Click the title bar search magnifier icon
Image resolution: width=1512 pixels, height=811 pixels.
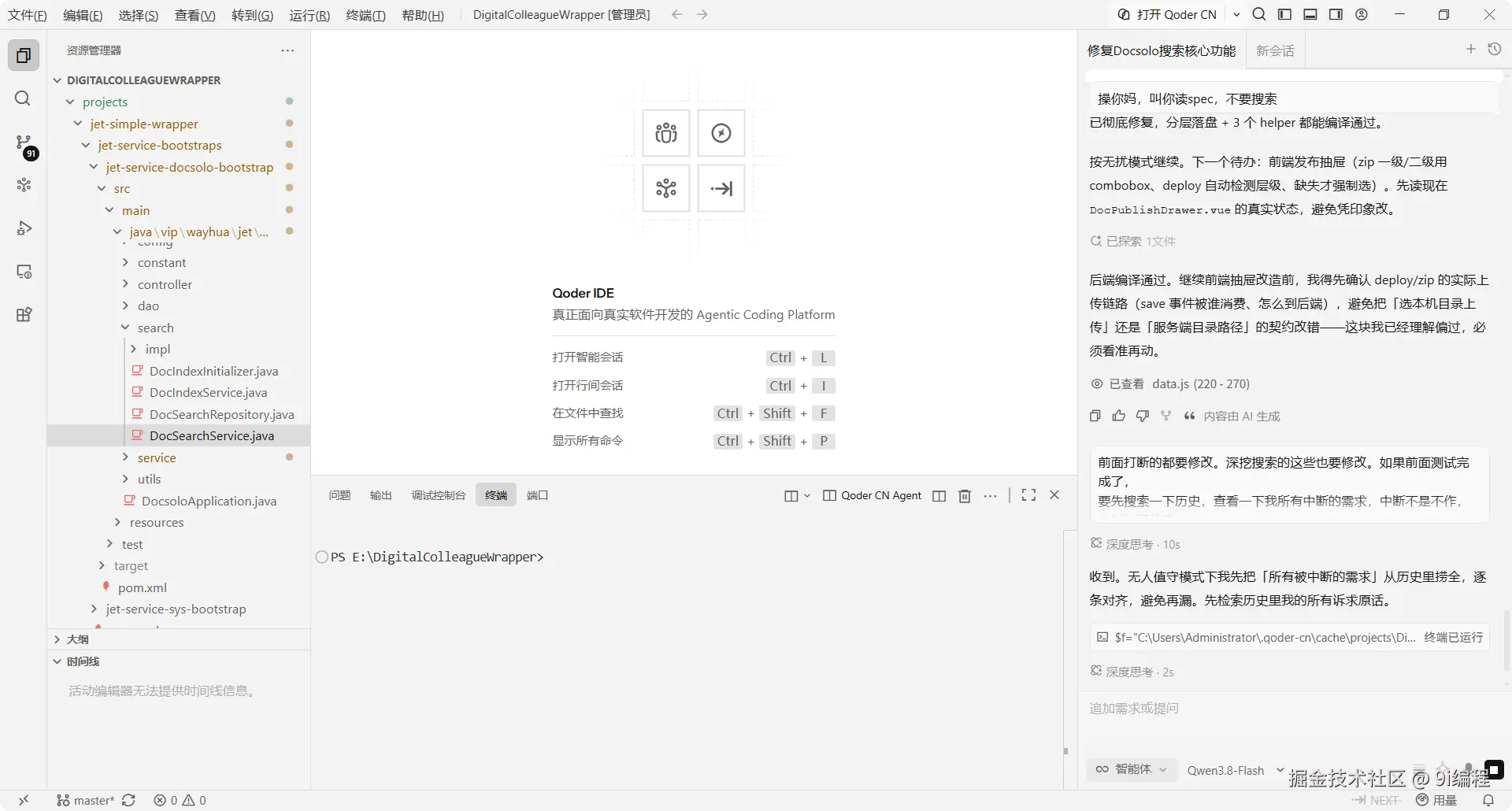click(x=1259, y=14)
